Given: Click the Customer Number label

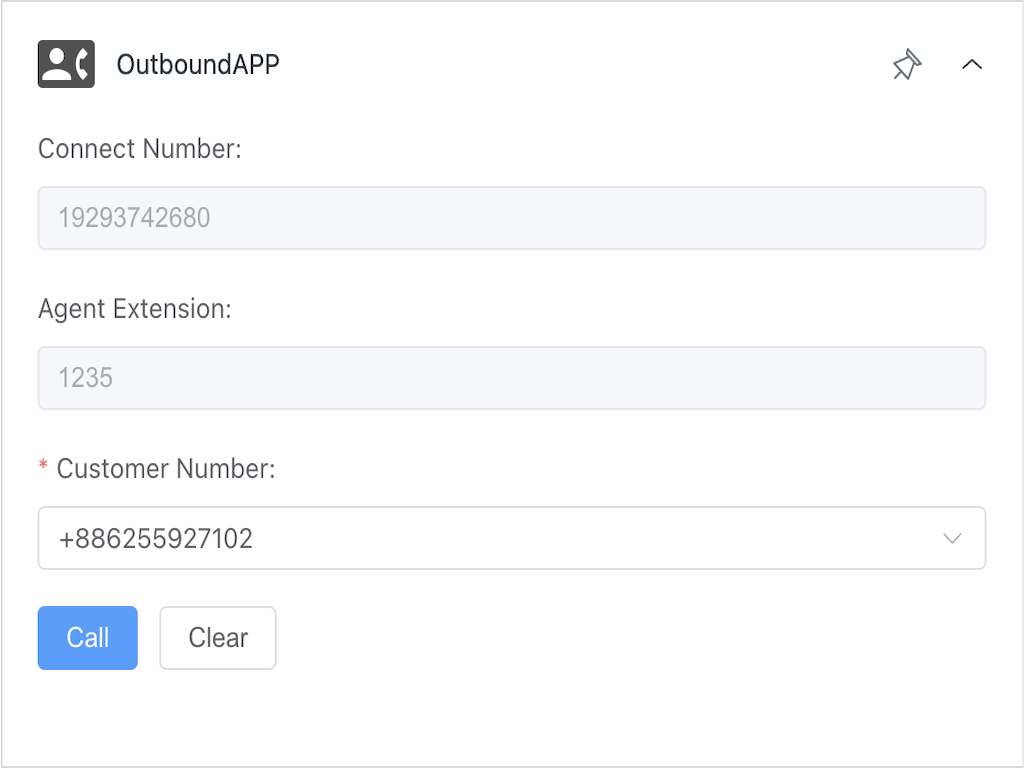Looking at the screenshot, I should pyautogui.click(x=167, y=468).
